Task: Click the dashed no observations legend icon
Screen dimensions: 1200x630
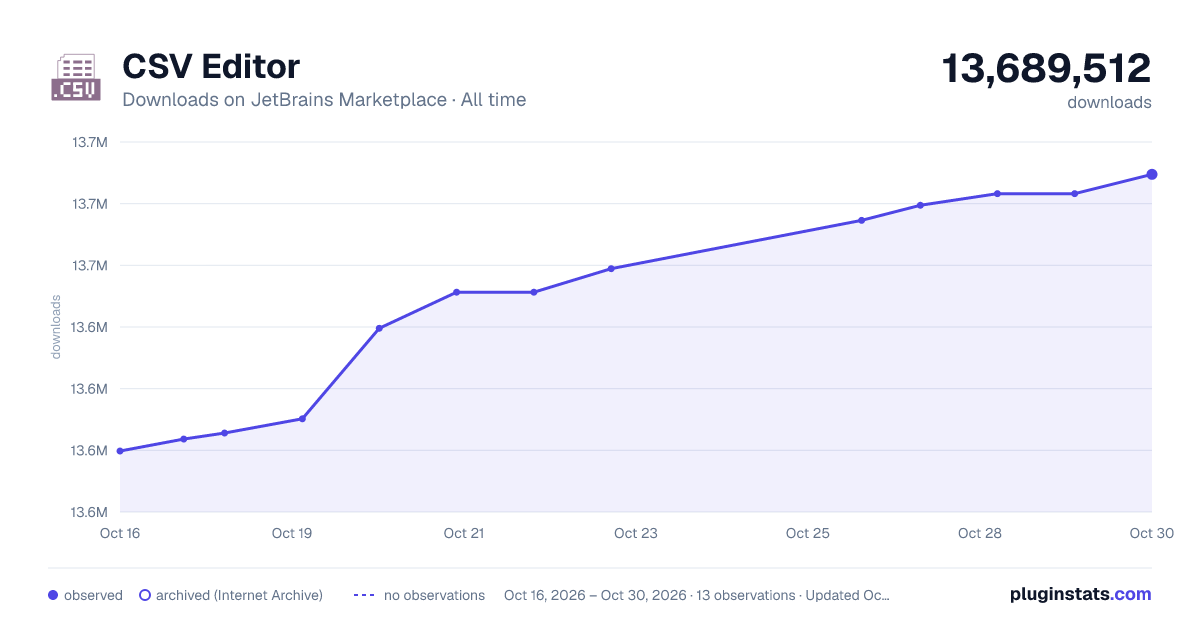Action: click(364, 595)
